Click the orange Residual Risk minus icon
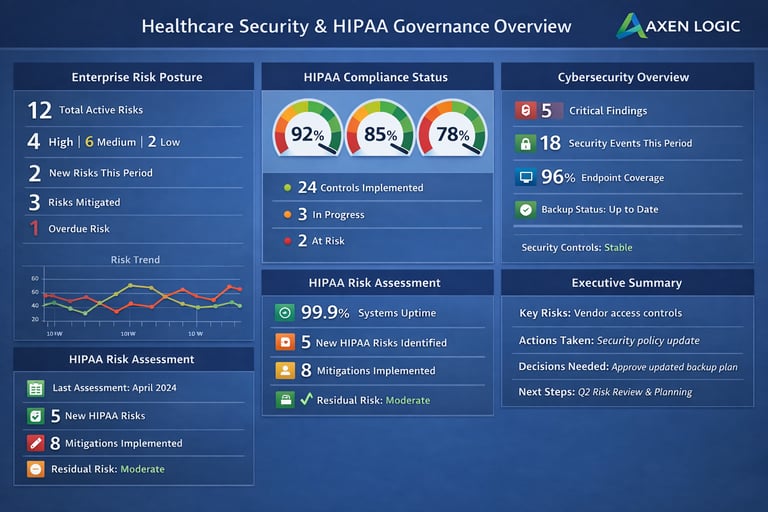 36,469
